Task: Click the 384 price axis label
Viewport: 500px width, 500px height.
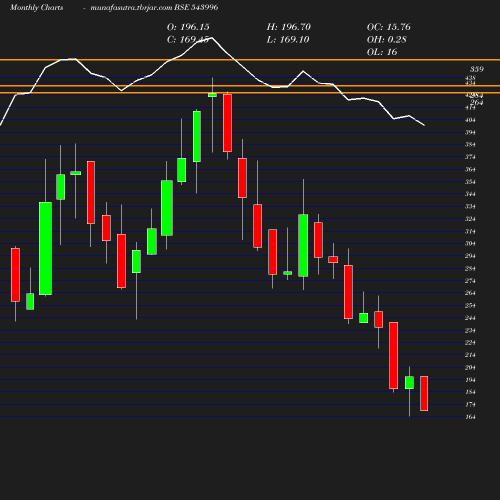Action: pos(470,145)
